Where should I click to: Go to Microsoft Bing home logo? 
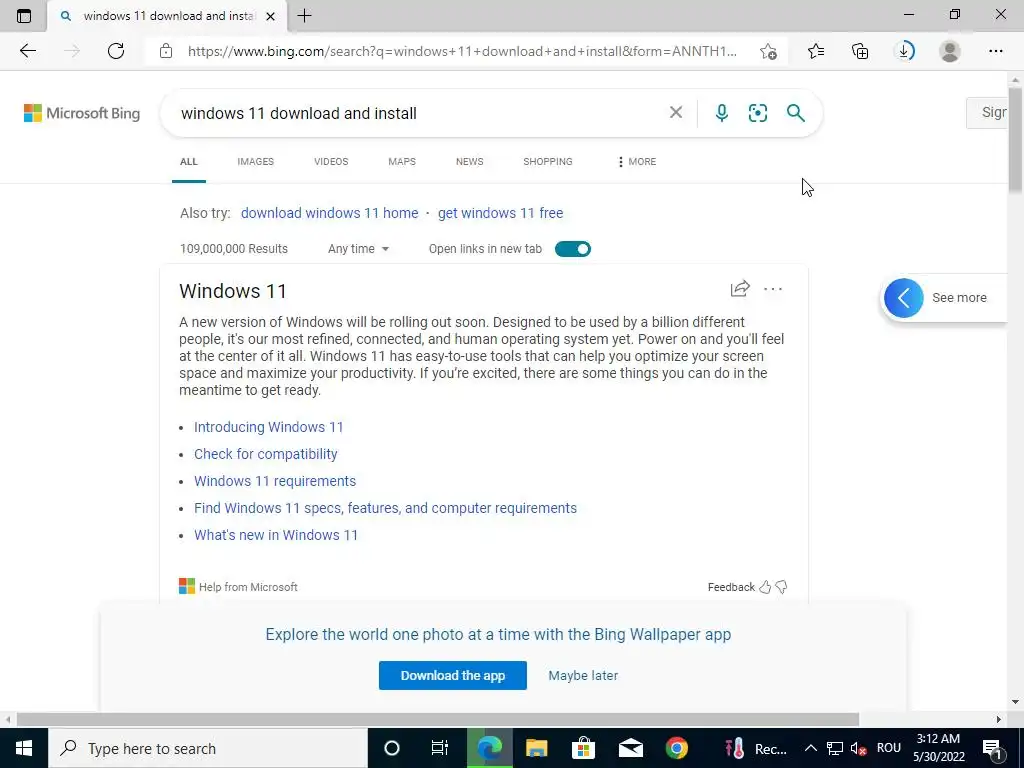coord(82,113)
